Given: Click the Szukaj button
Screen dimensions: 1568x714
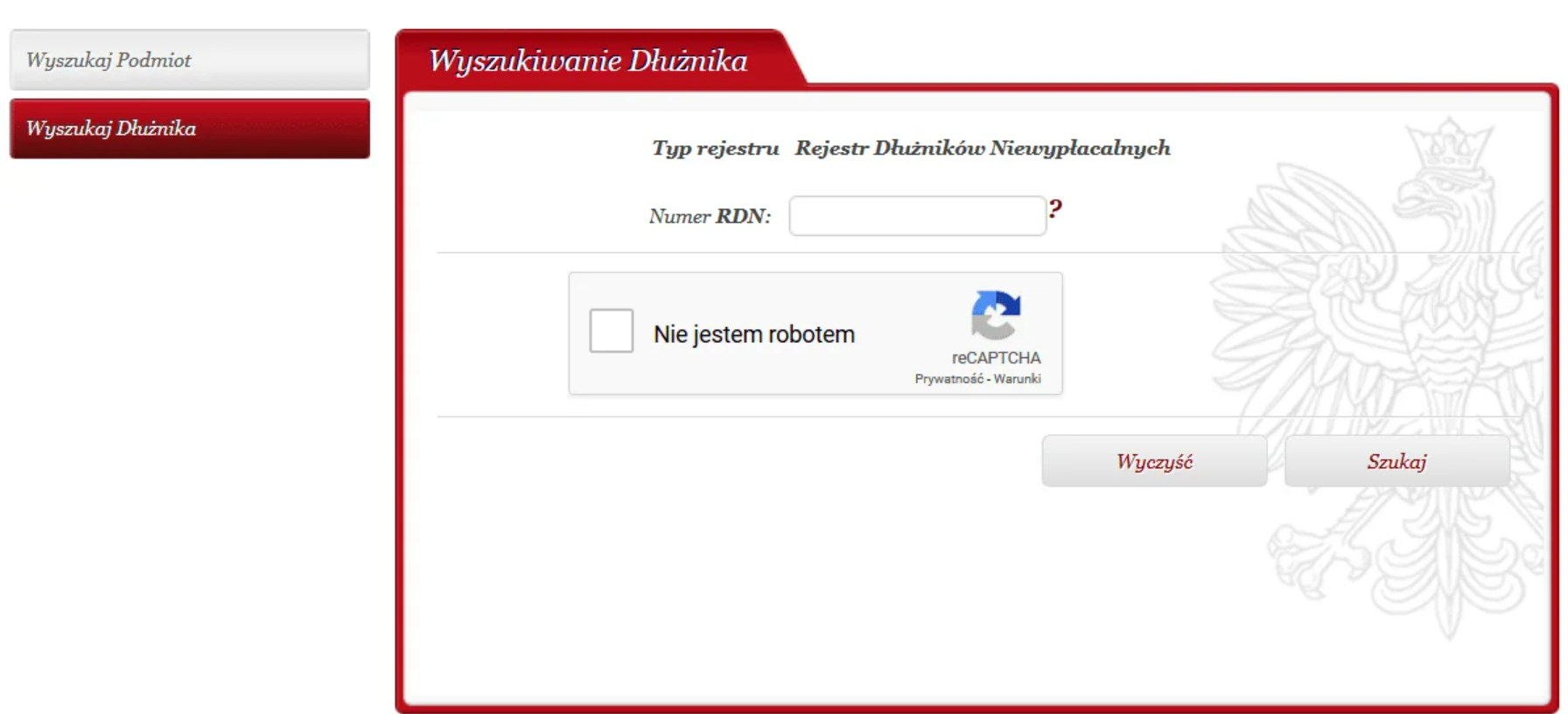Looking at the screenshot, I should point(1397,461).
